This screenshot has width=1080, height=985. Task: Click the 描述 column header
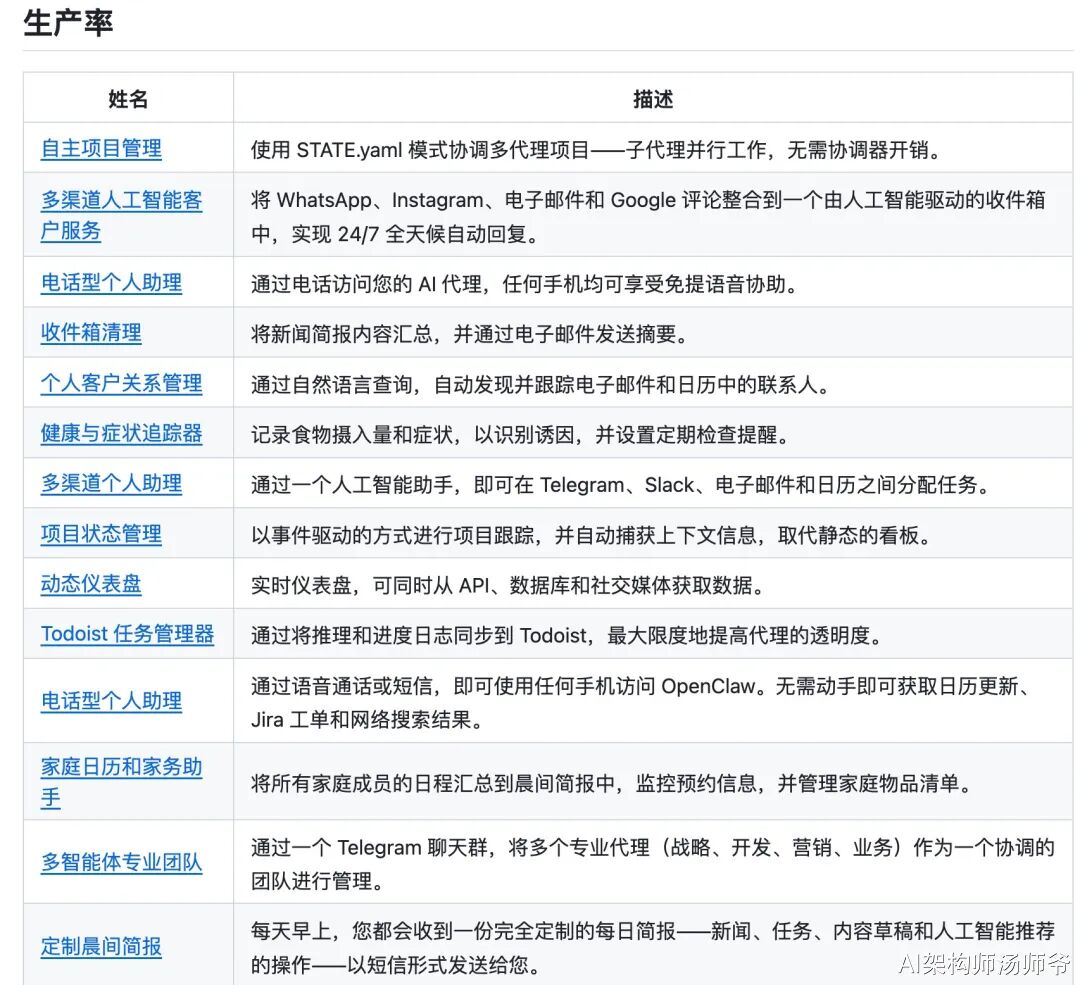pyautogui.click(x=655, y=98)
